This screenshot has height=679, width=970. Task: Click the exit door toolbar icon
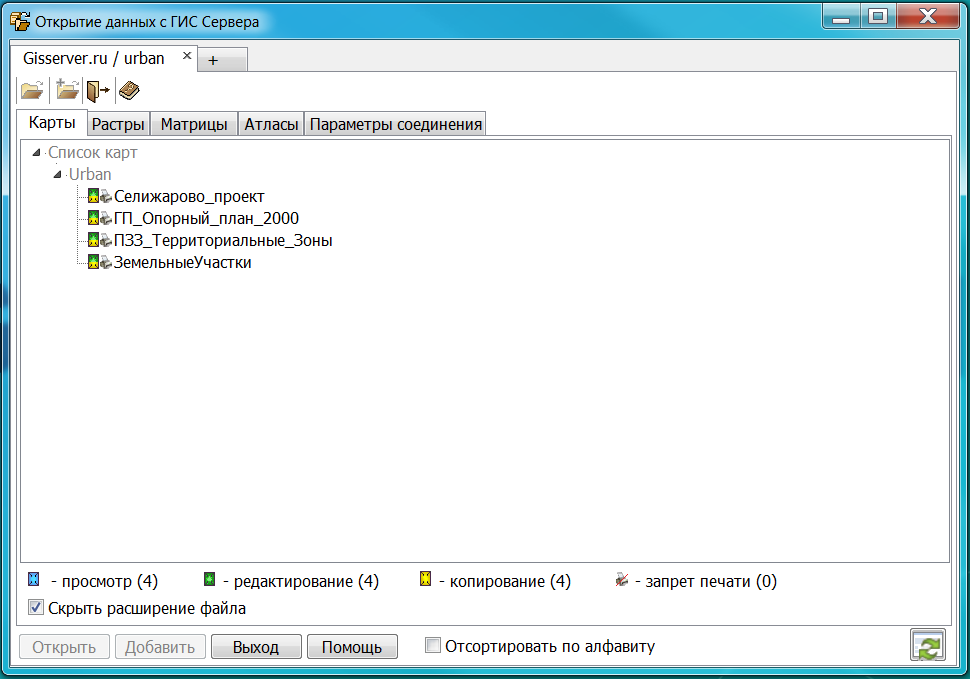click(98, 91)
